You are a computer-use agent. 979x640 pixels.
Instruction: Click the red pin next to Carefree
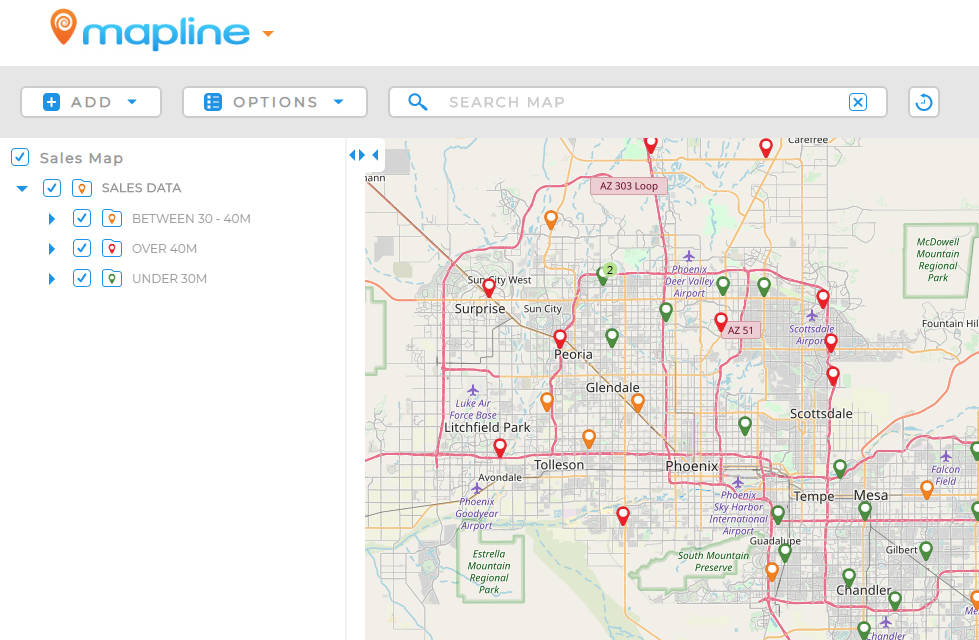[766, 147]
